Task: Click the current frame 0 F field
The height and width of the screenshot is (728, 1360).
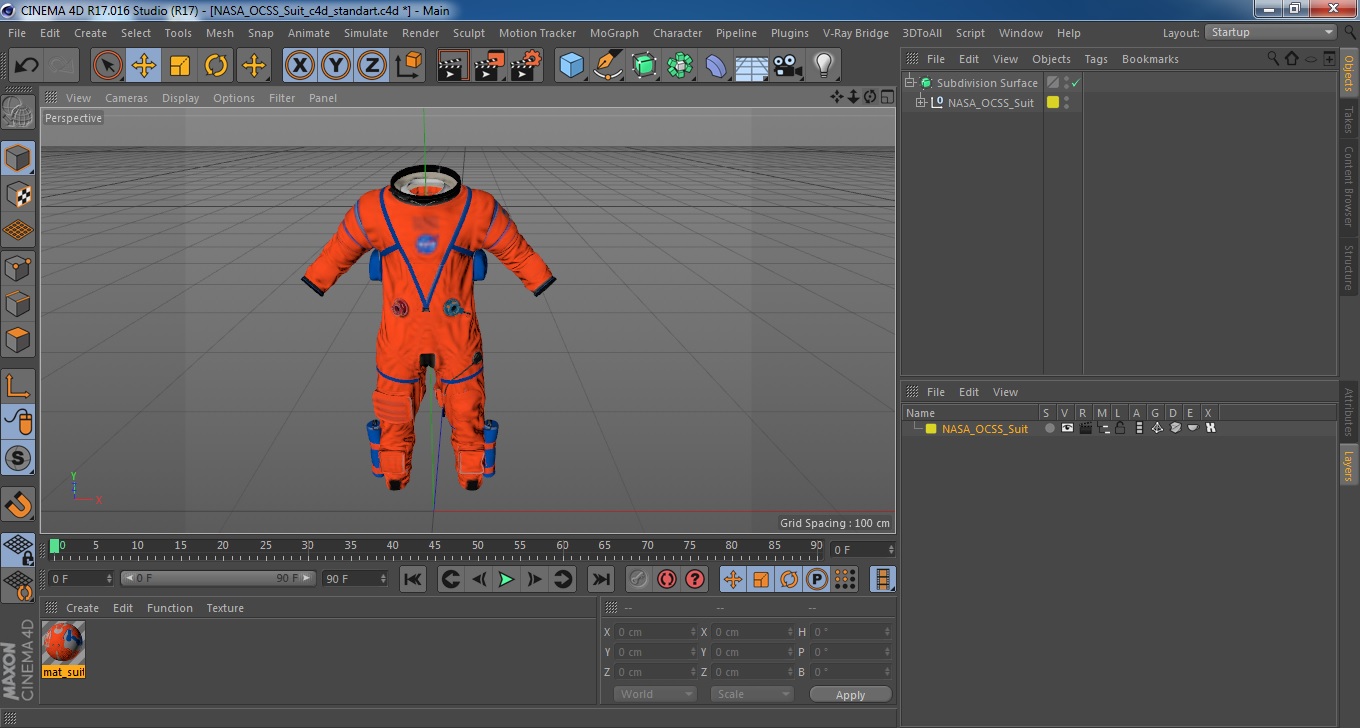Action: click(863, 550)
